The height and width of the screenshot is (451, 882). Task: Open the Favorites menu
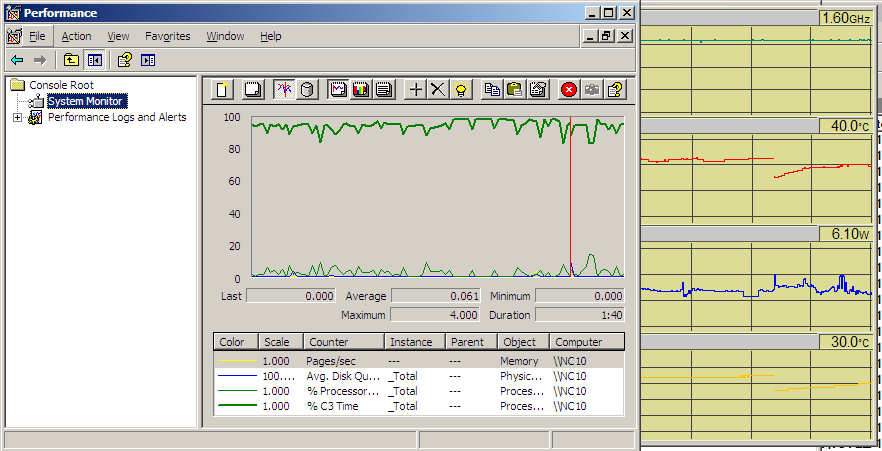coord(167,36)
